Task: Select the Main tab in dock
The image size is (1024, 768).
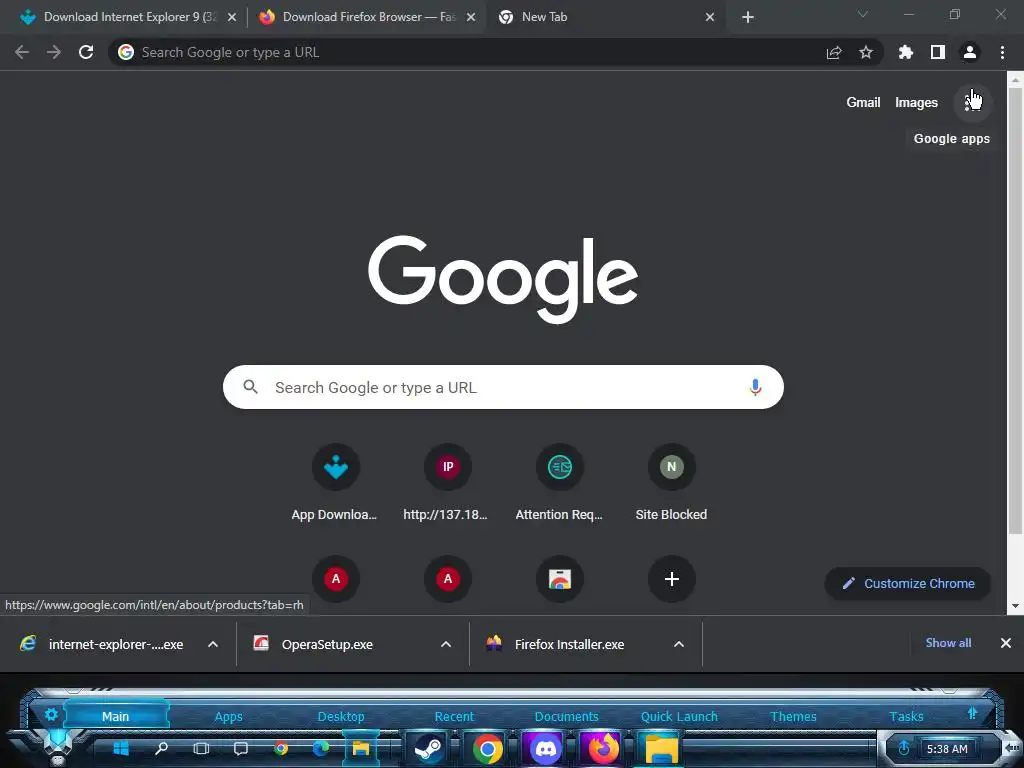Action: 116,716
